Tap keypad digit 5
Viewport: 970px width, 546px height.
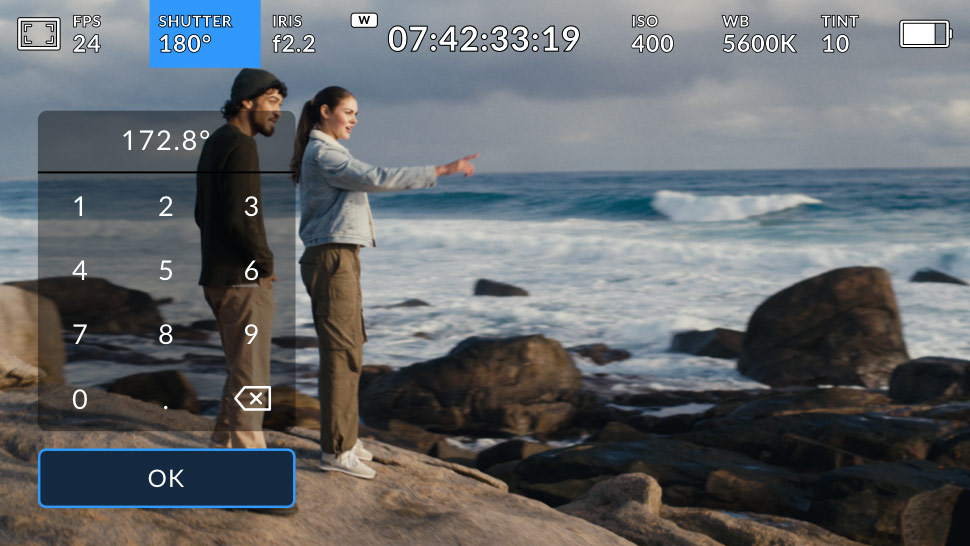coord(165,270)
